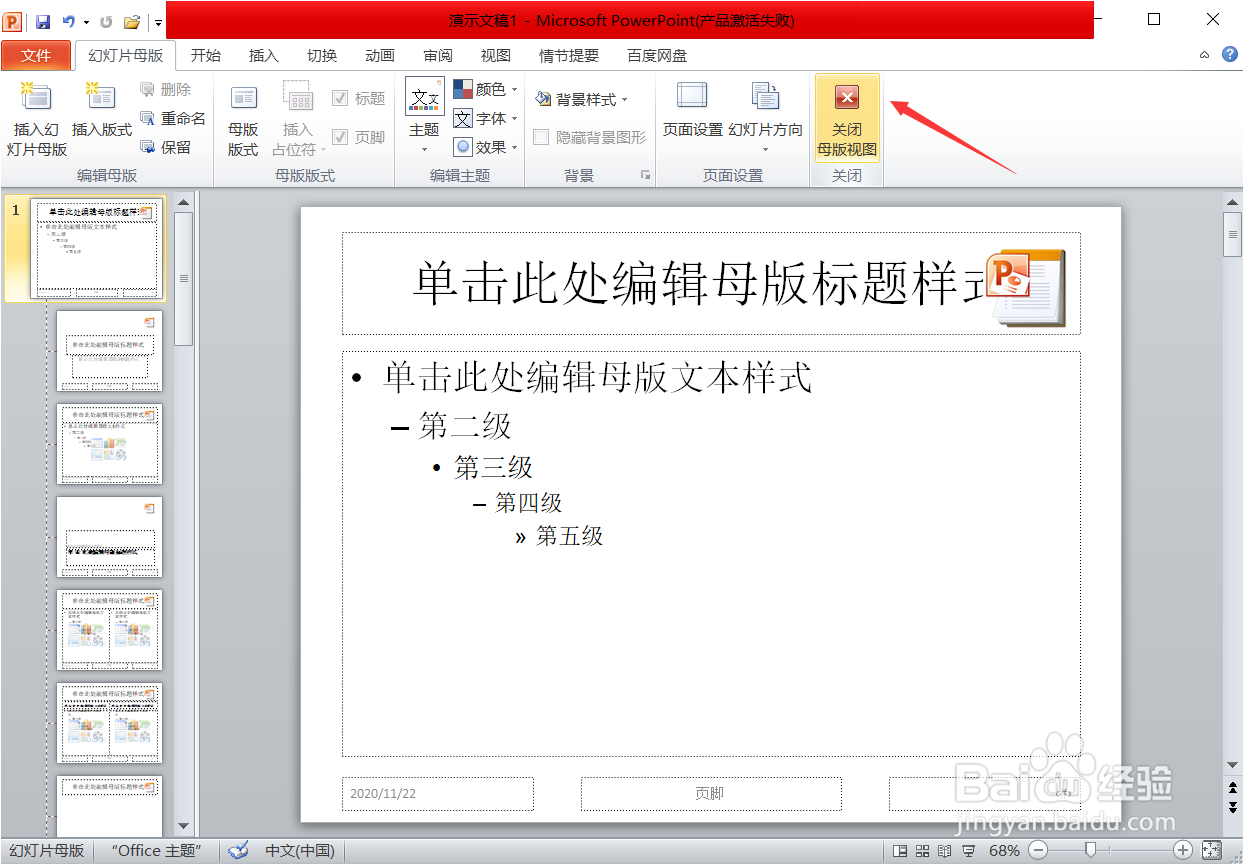Select slide master thumbnail number 1
The image size is (1244, 865).
click(x=96, y=248)
